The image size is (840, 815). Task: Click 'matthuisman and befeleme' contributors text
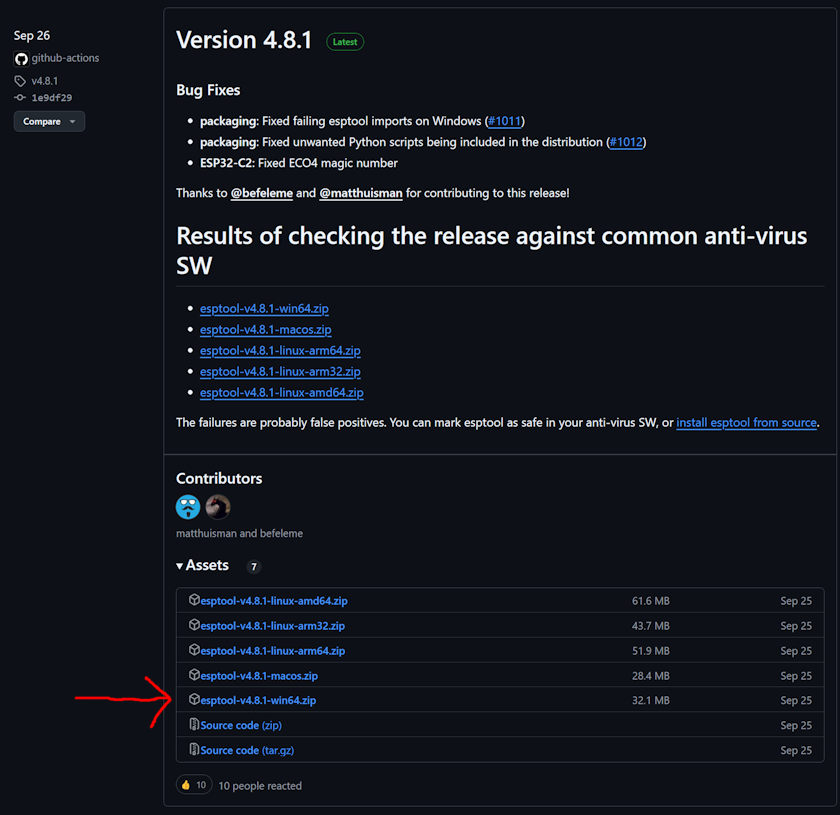[239, 534]
